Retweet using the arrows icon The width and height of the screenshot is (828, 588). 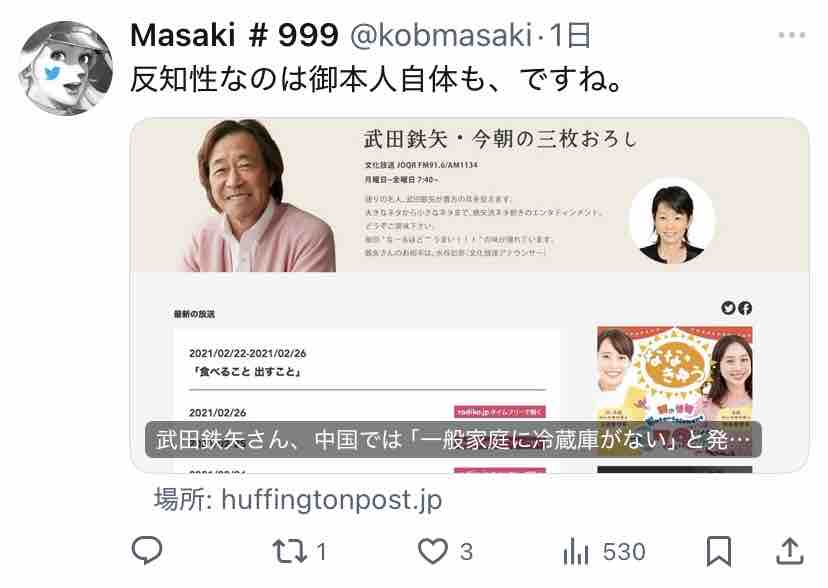289,551
